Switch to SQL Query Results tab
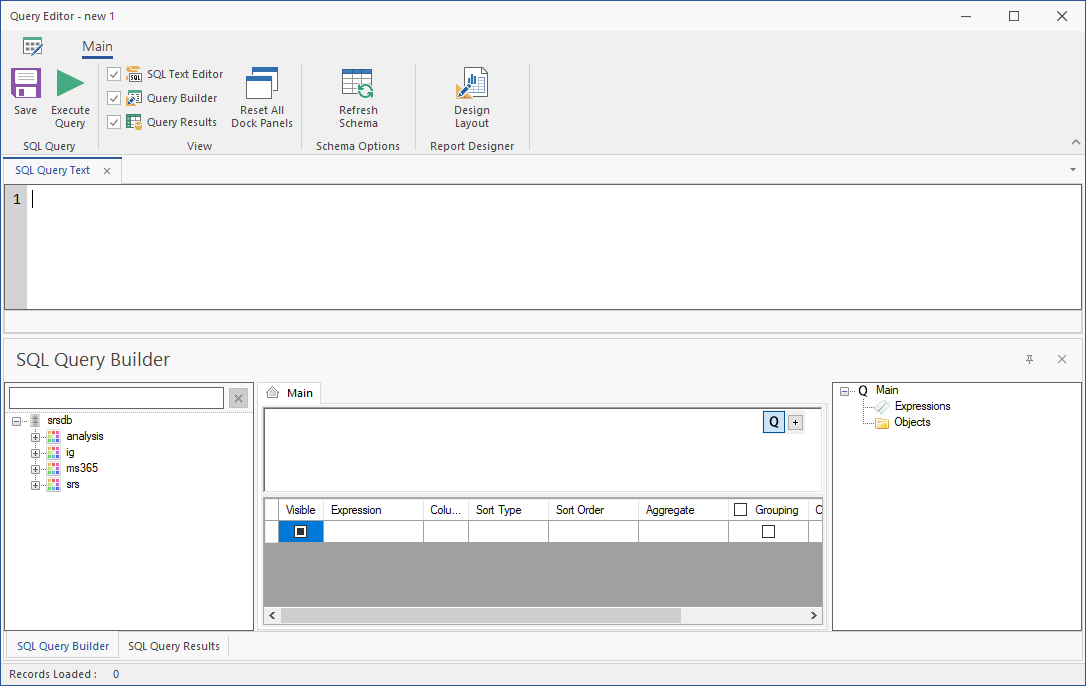This screenshot has width=1086, height=686. pos(173,646)
